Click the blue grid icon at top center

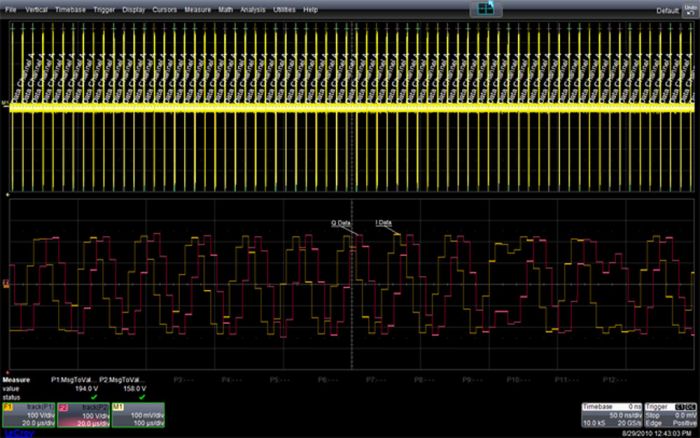pos(488,8)
